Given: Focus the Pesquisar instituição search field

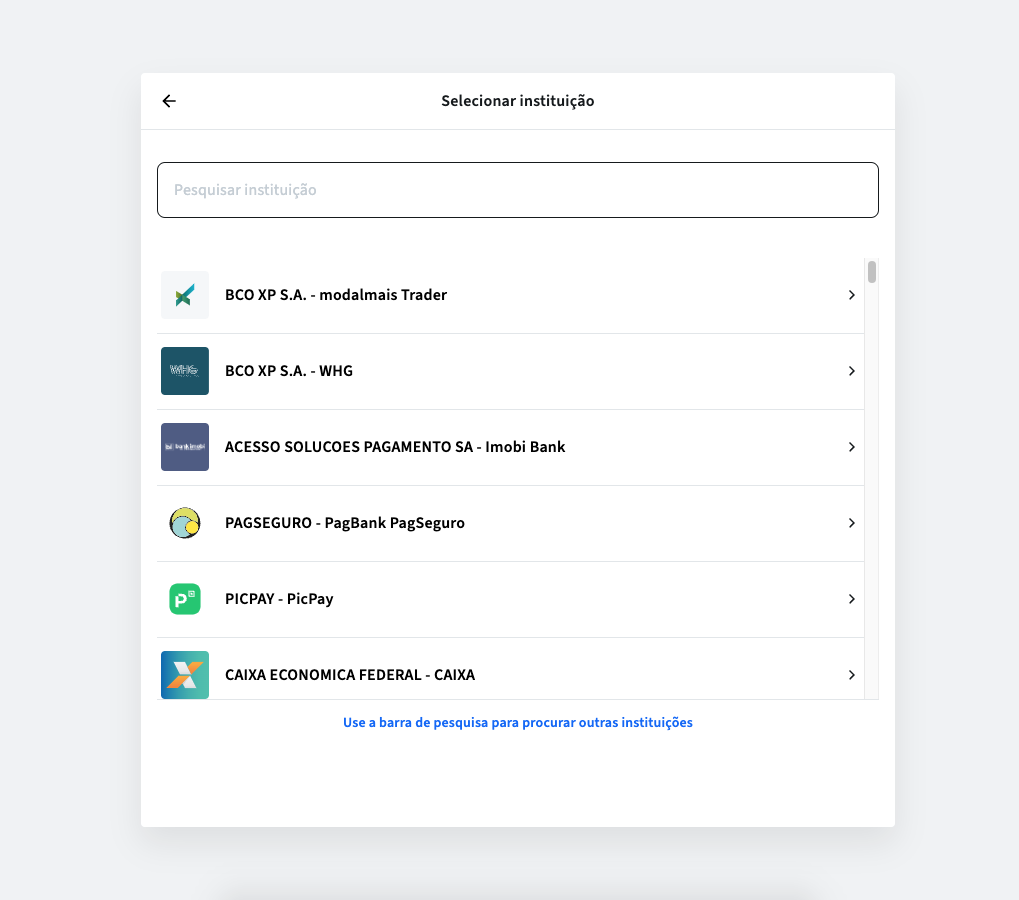Looking at the screenshot, I should [x=517, y=190].
